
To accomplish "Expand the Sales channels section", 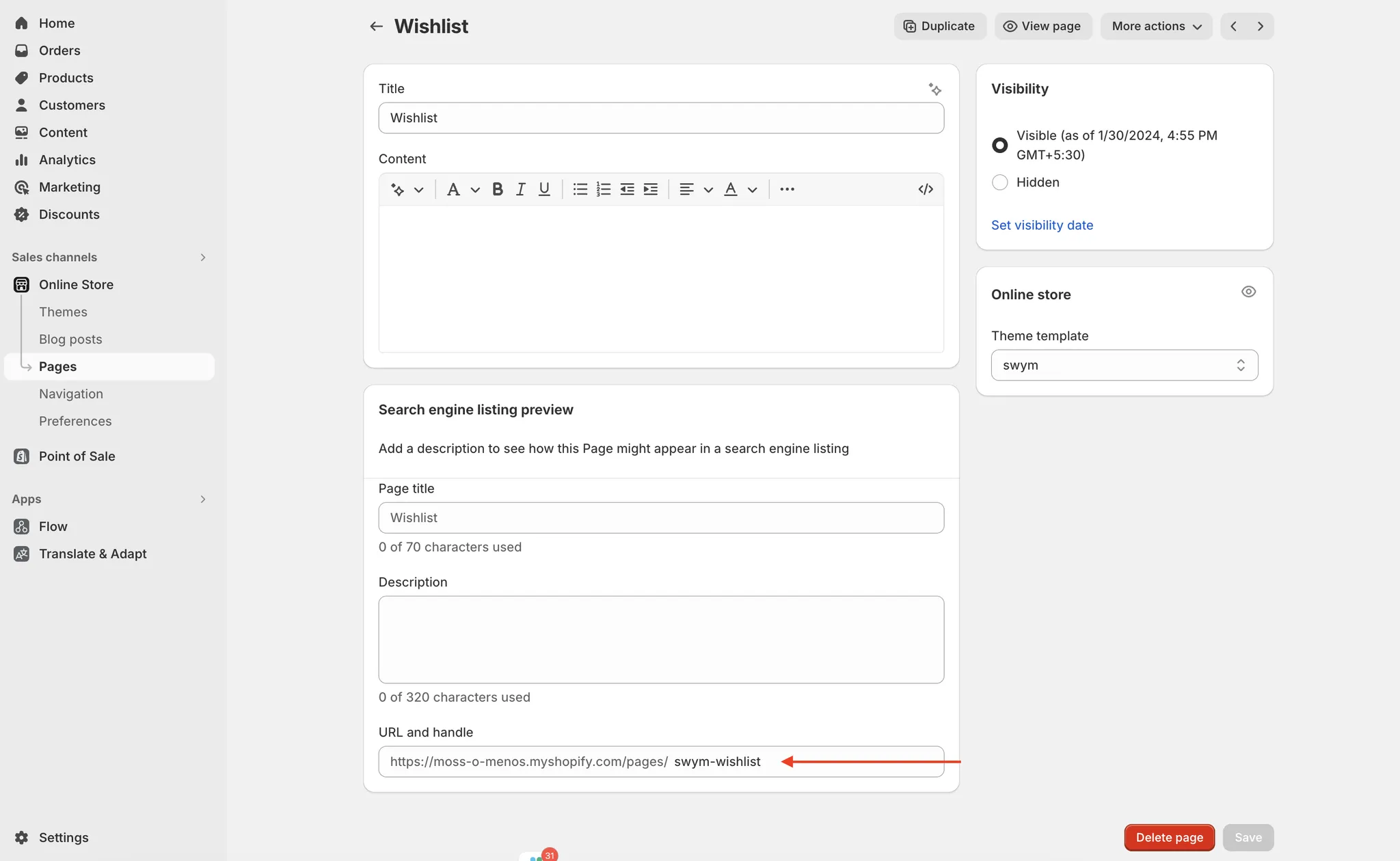I will click(x=202, y=258).
